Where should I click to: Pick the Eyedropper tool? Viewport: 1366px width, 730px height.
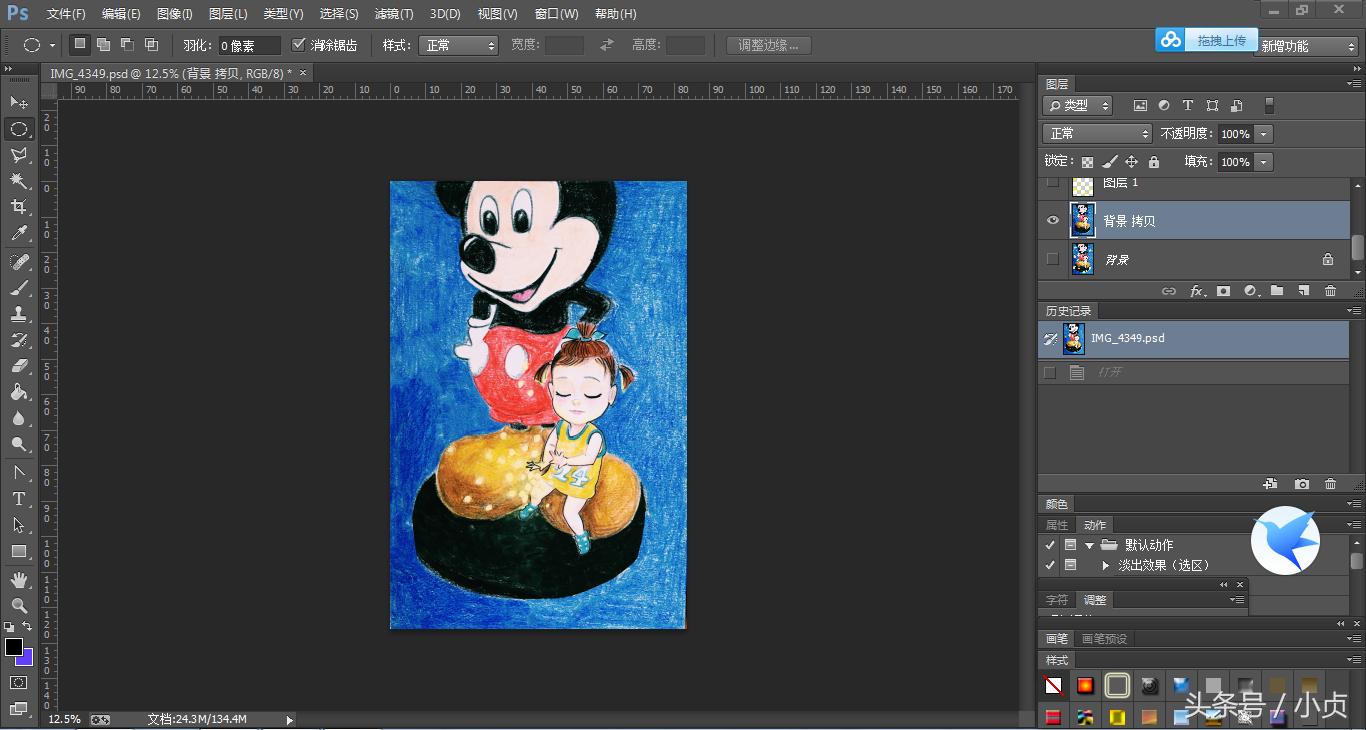click(18, 234)
